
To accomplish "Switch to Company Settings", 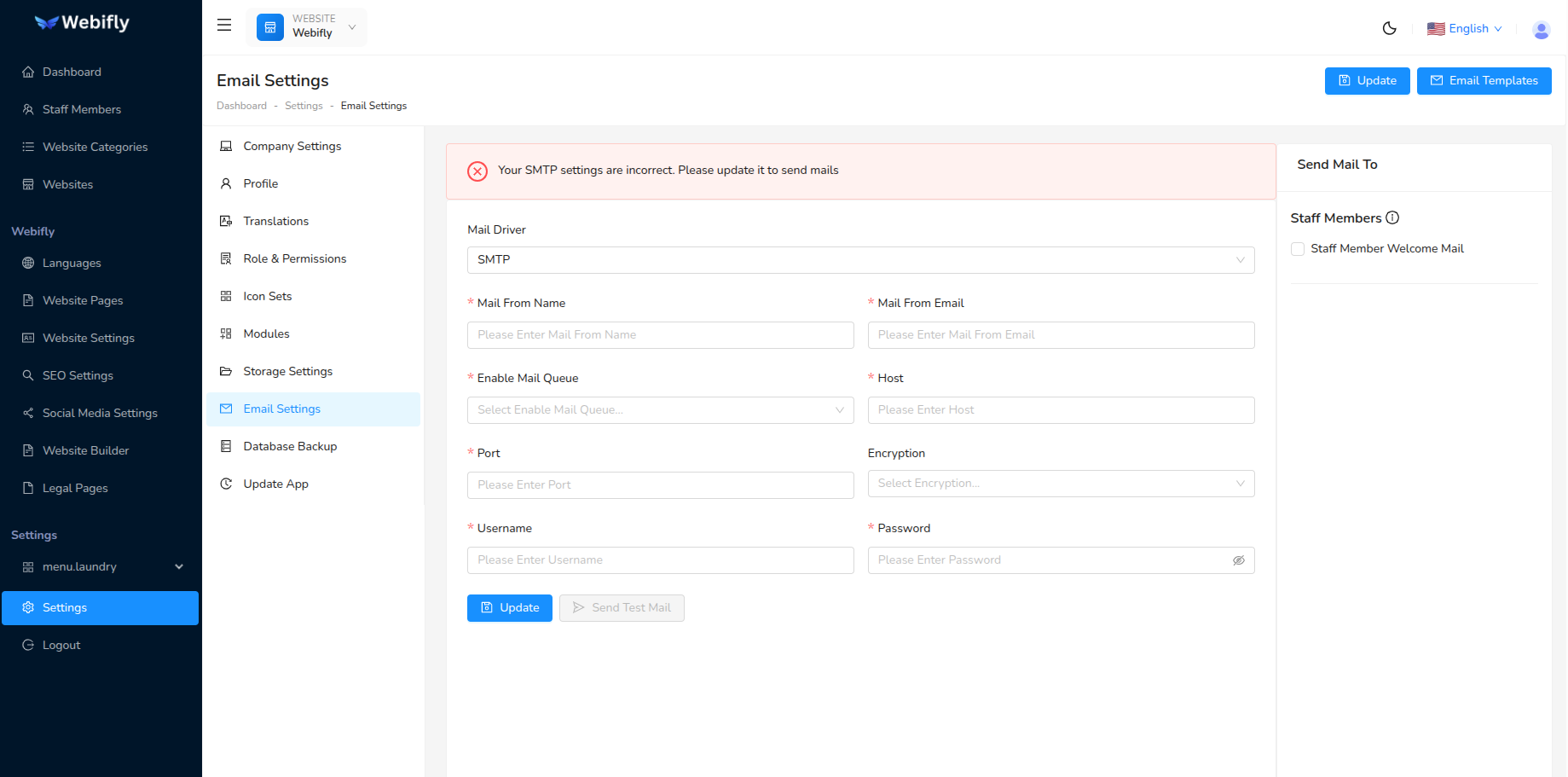I will (x=292, y=146).
